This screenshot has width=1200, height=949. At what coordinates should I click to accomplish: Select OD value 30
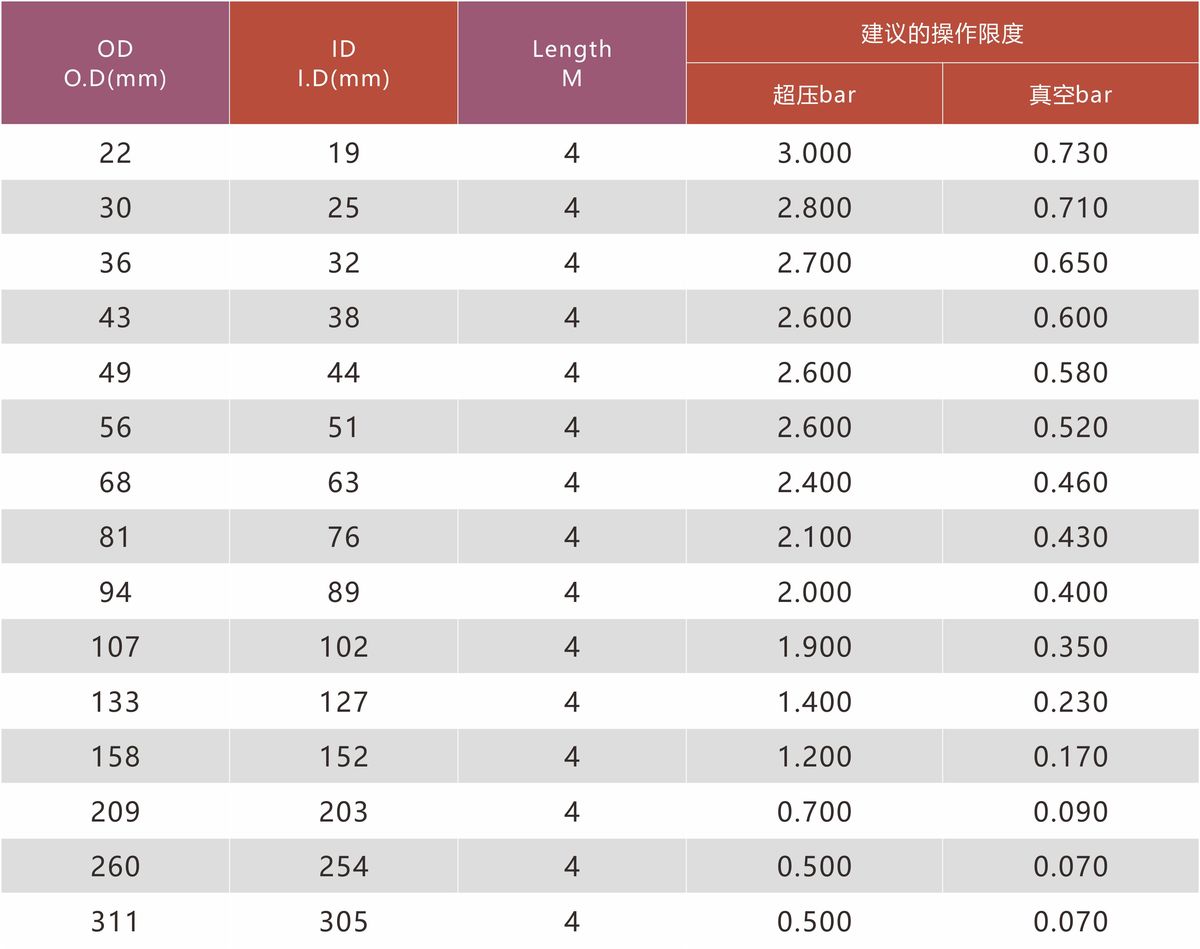[x=115, y=208]
